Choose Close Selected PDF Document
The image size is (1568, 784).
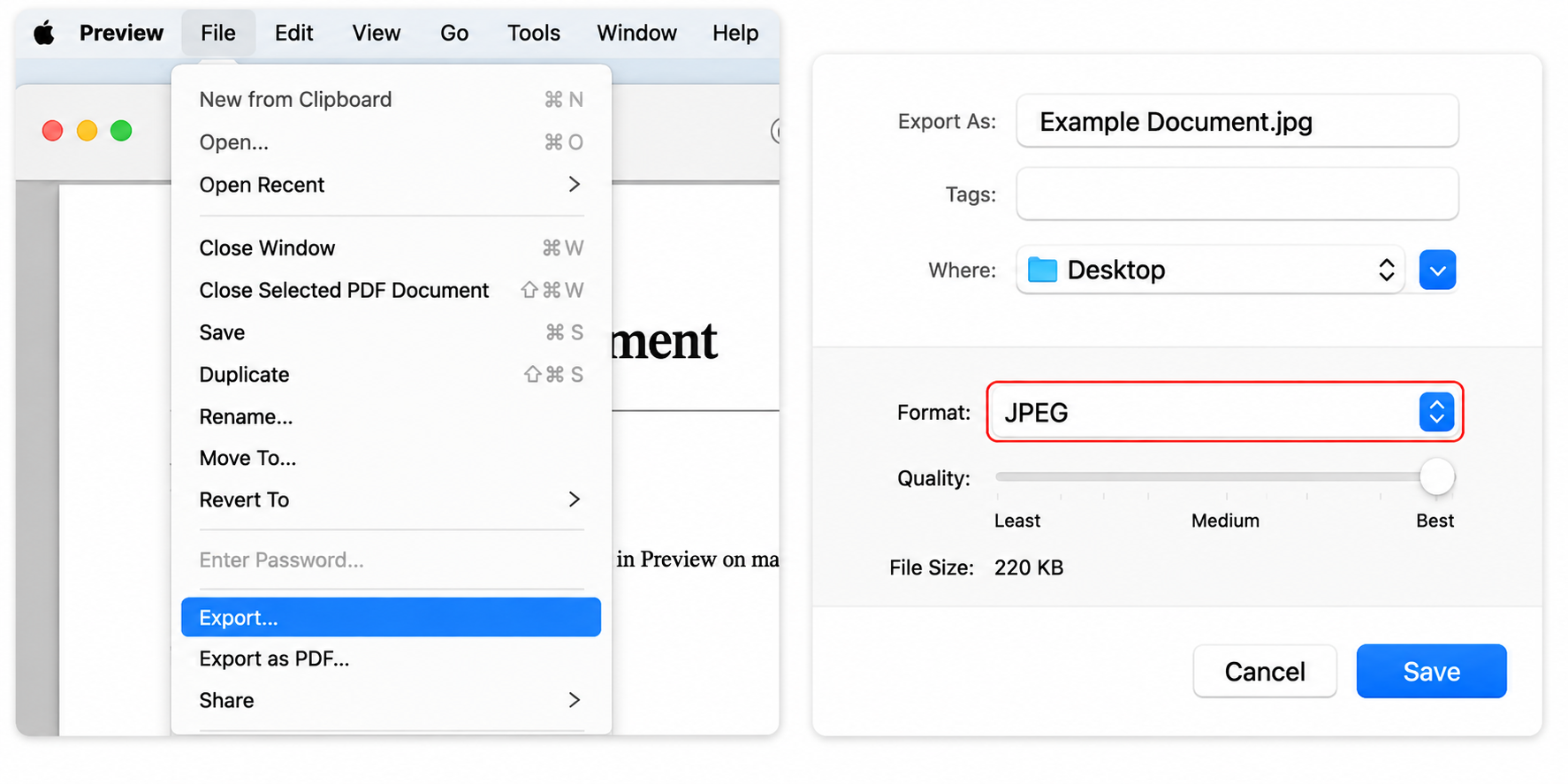pyautogui.click(x=391, y=291)
